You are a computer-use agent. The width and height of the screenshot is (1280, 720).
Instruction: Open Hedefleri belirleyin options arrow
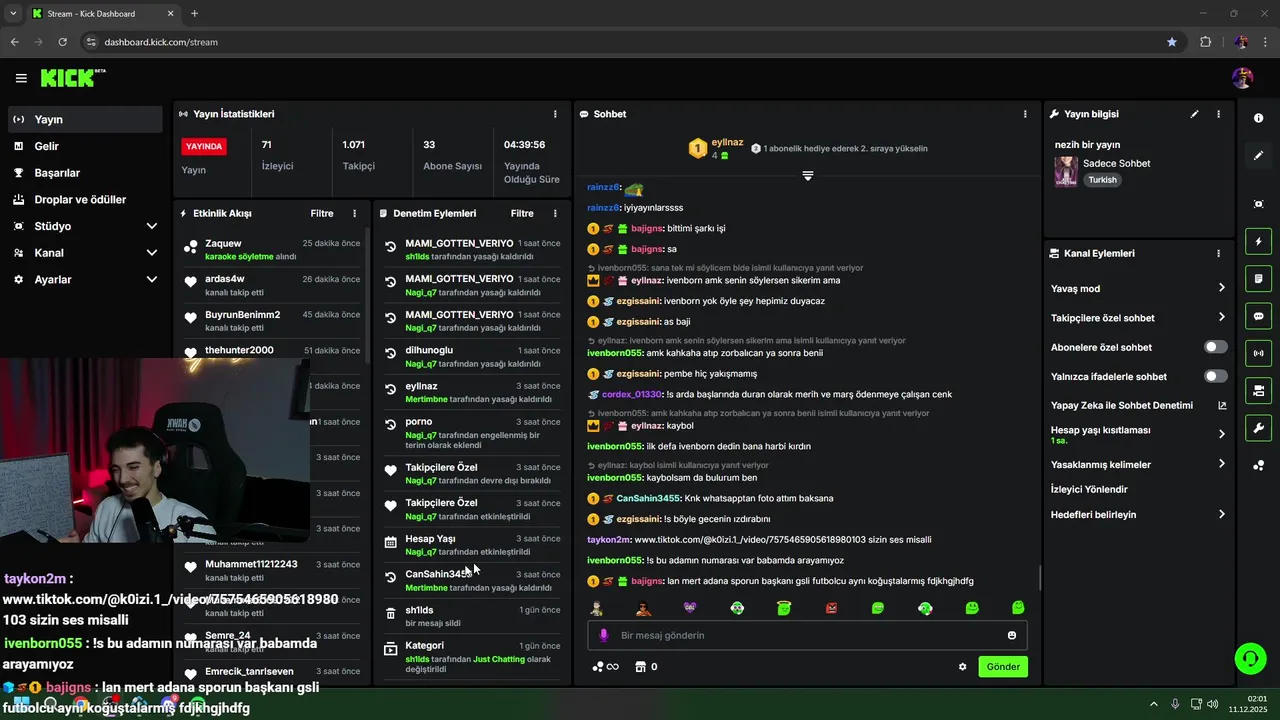coord(1221,514)
